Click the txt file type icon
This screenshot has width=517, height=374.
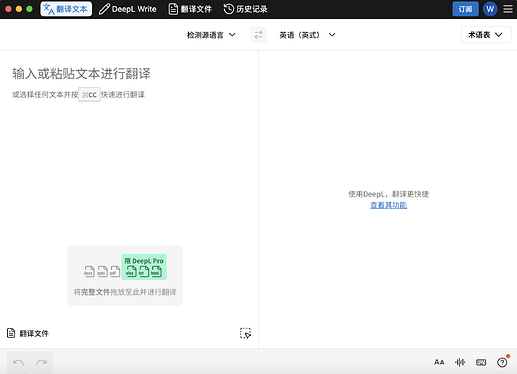point(143,271)
